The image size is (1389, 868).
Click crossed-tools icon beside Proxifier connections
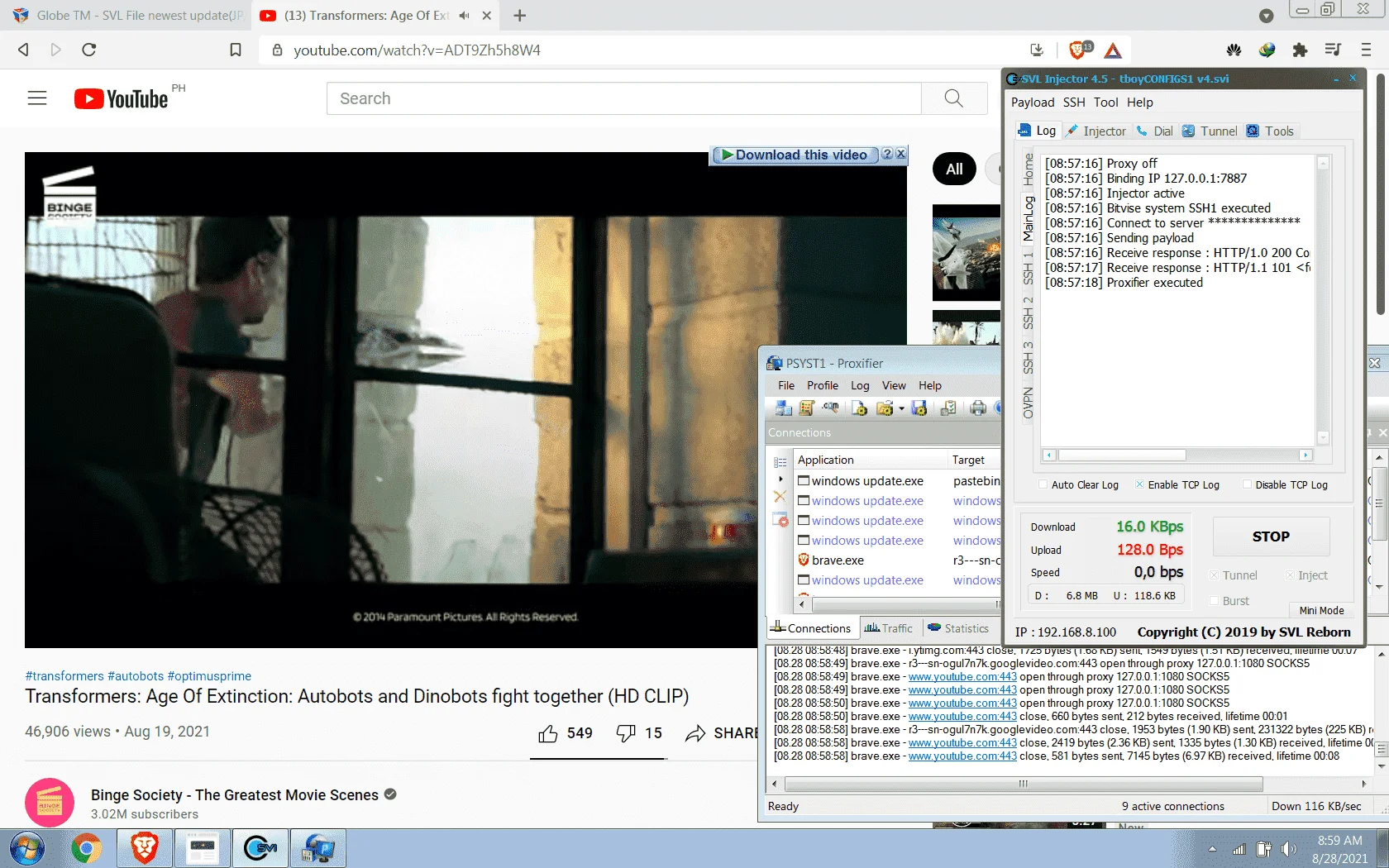point(780,497)
